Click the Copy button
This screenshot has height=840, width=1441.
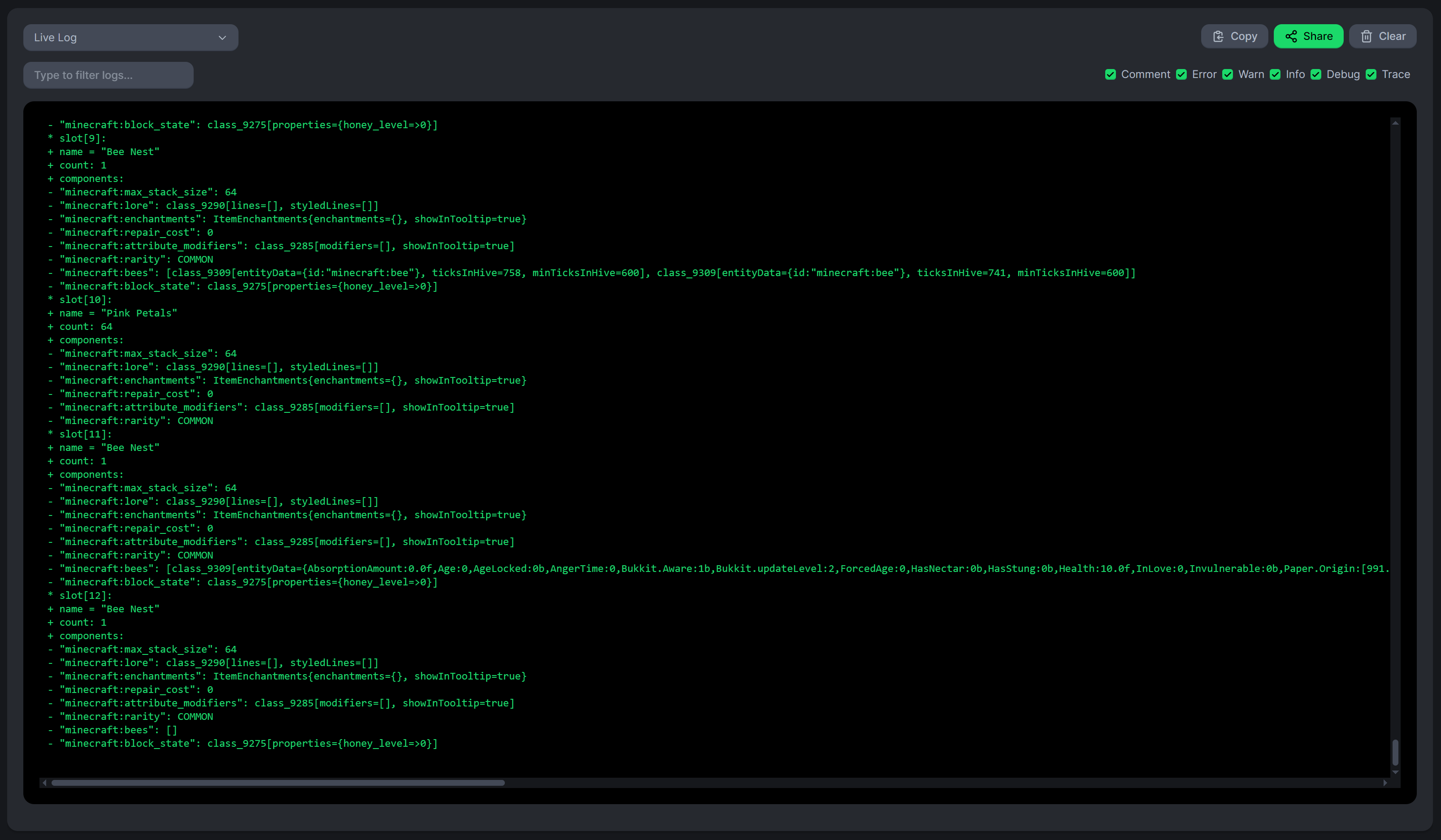pos(1234,36)
